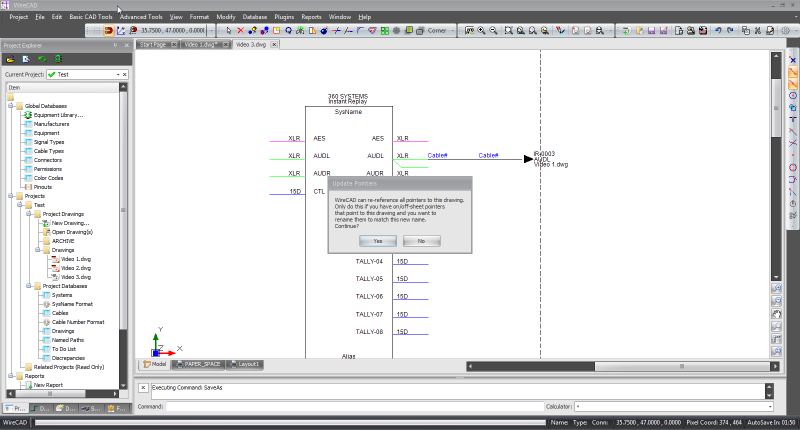
Task: Click the blue bomb explode icon
Action: pyautogui.click(x=324, y=31)
